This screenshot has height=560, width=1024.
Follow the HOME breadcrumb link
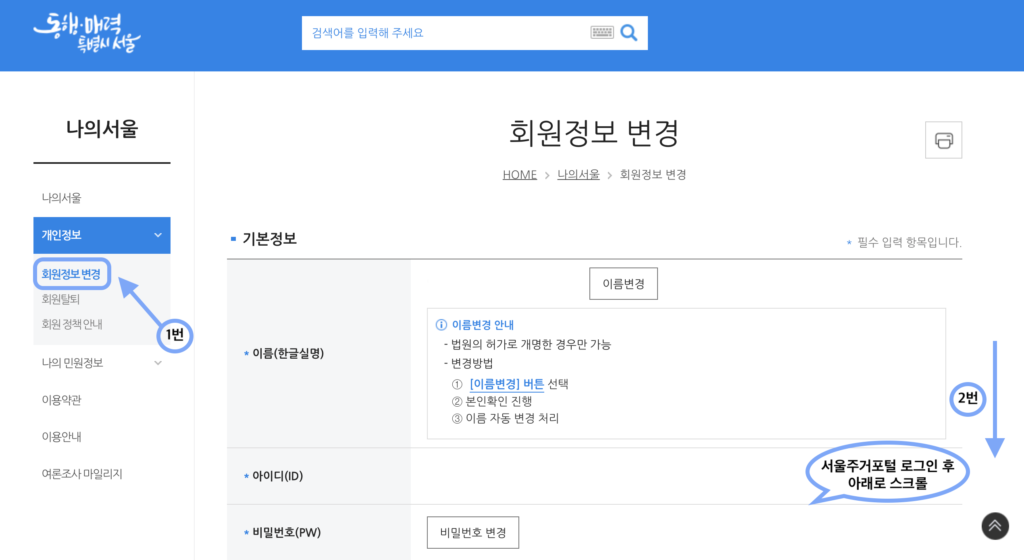(x=519, y=174)
